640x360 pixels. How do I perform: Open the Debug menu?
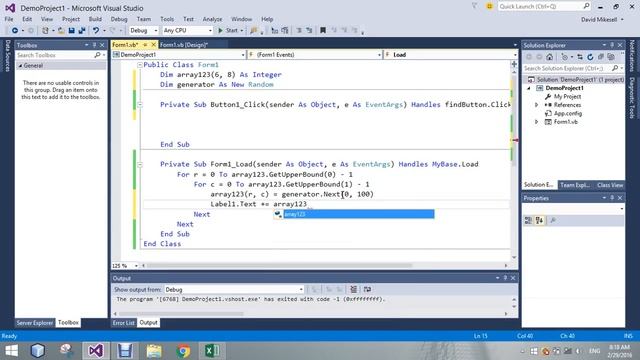coord(119,19)
